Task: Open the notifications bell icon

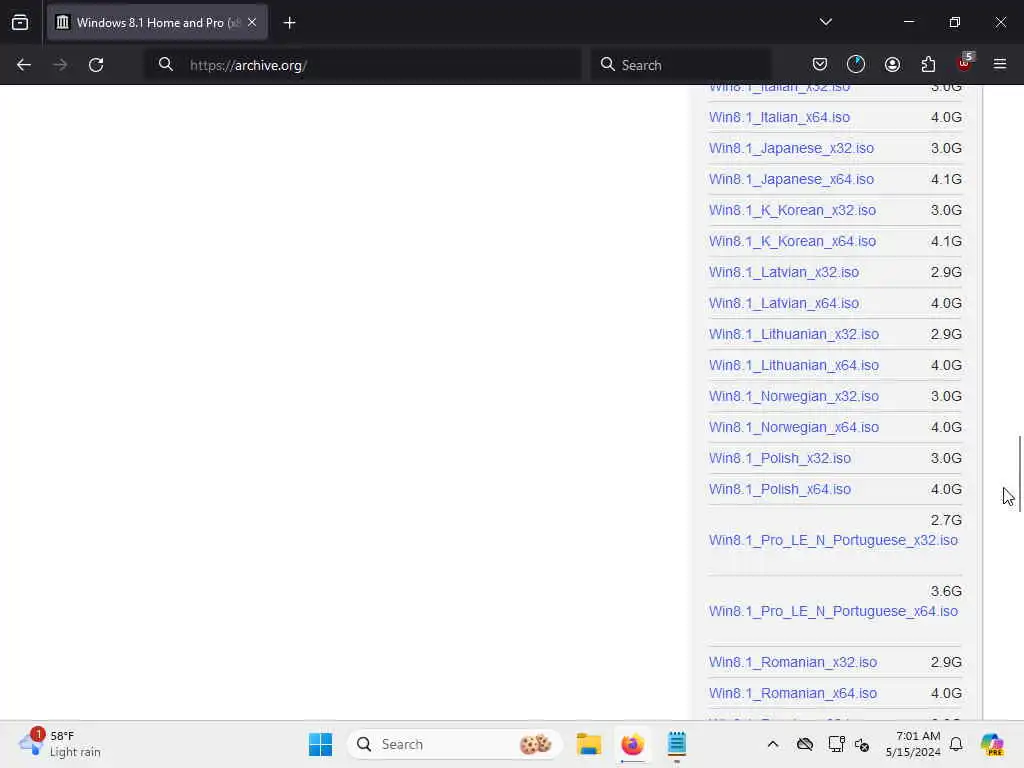Action: tap(956, 744)
